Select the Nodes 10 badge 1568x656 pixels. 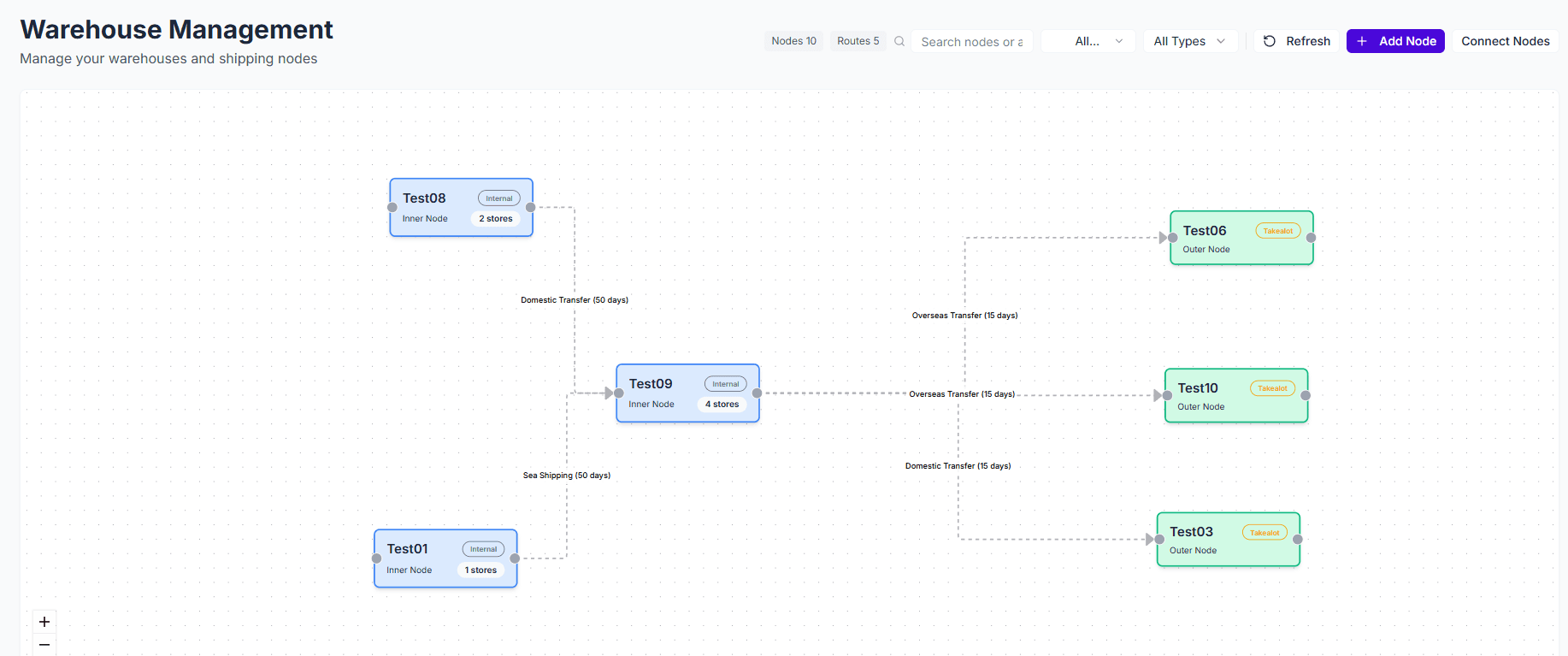click(x=793, y=41)
